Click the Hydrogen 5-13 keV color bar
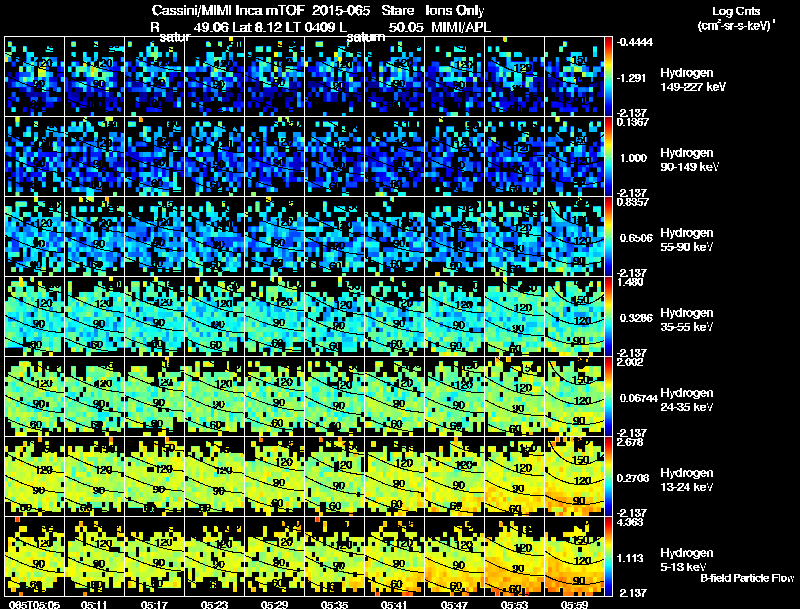 click(608, 557)
